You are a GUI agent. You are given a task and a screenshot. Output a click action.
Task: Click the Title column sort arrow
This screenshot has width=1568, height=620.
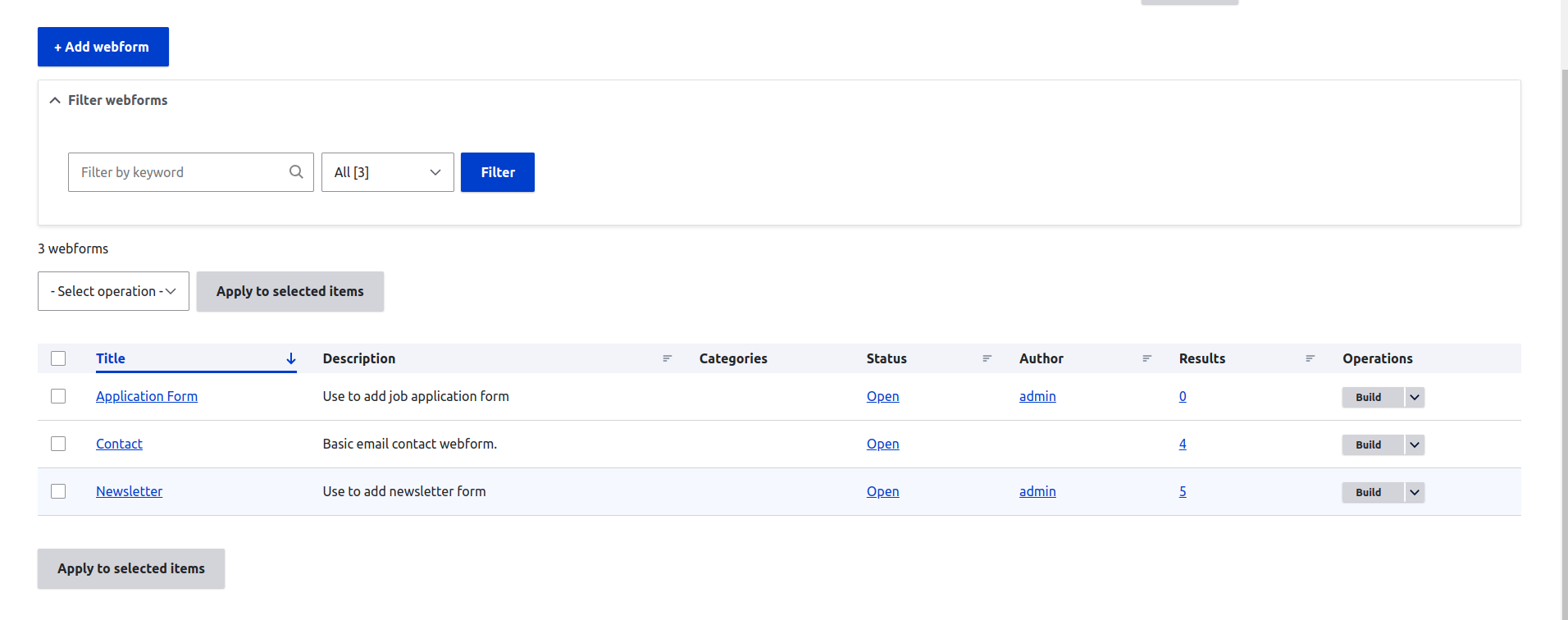(291, 358)
